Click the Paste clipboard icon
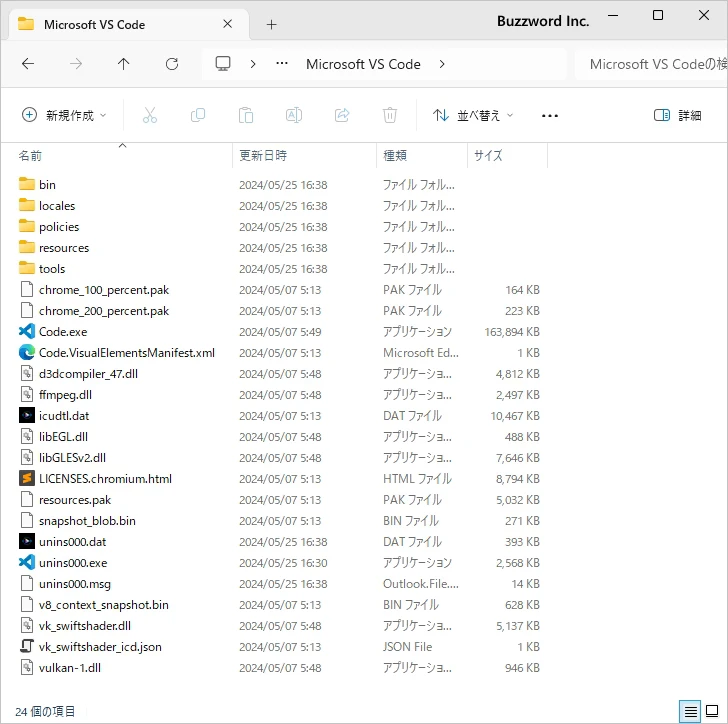728x724 pixels. (x=246, y=115)
